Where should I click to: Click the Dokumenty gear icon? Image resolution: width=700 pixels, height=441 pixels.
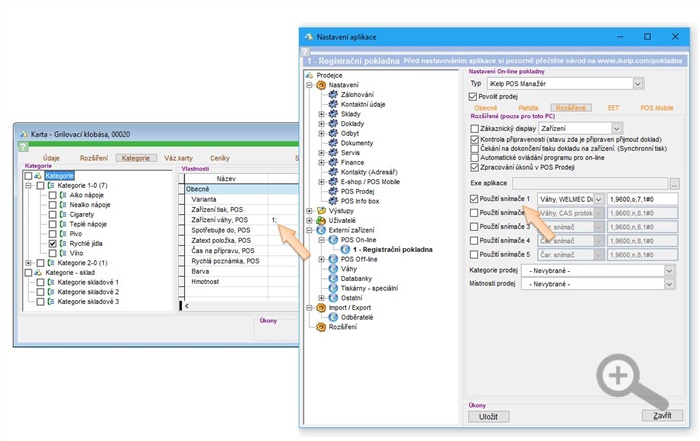(x=333, y=143)
